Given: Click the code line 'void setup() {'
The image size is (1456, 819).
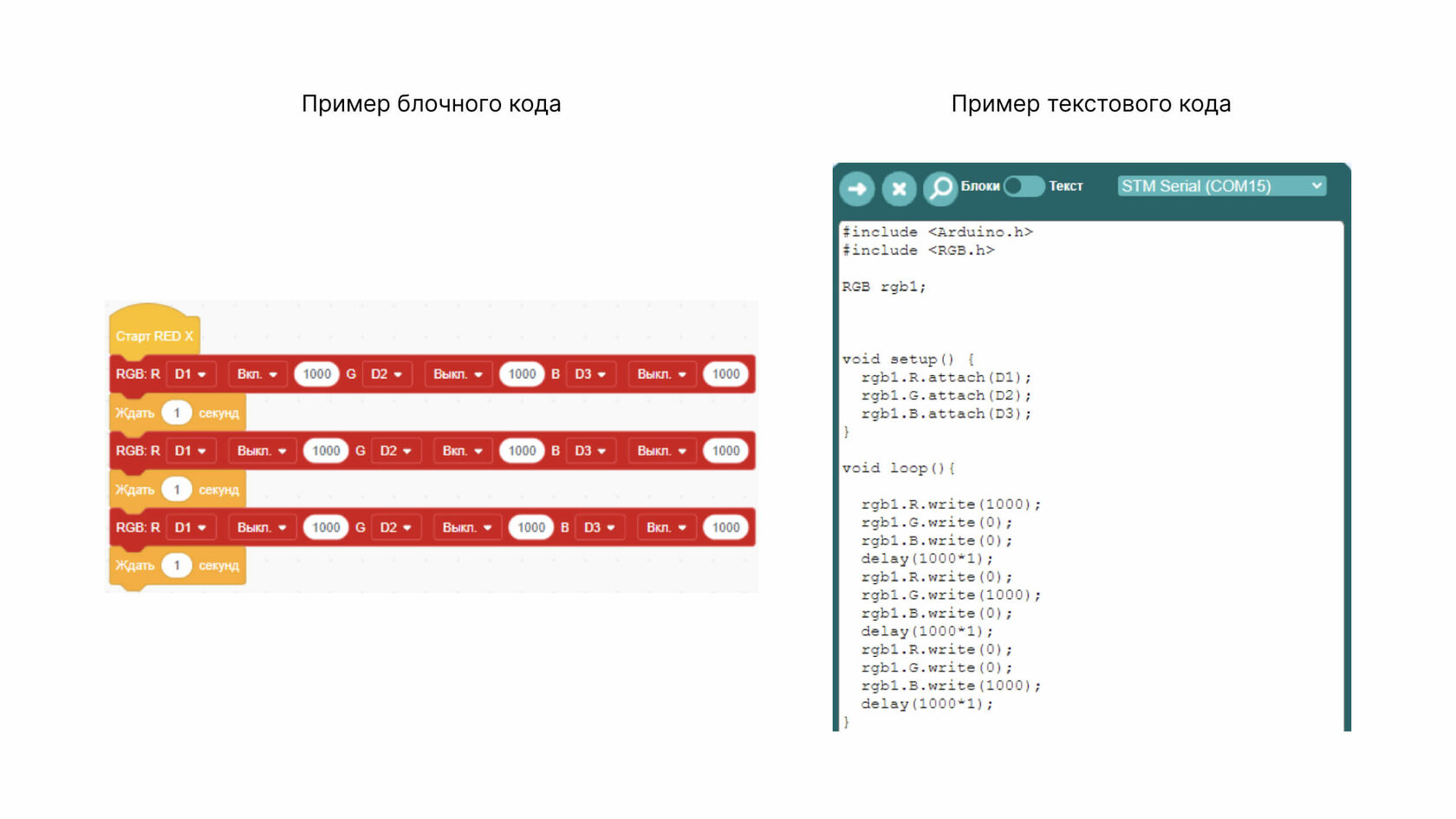Looking at the screenshot, I should [908, 359].
